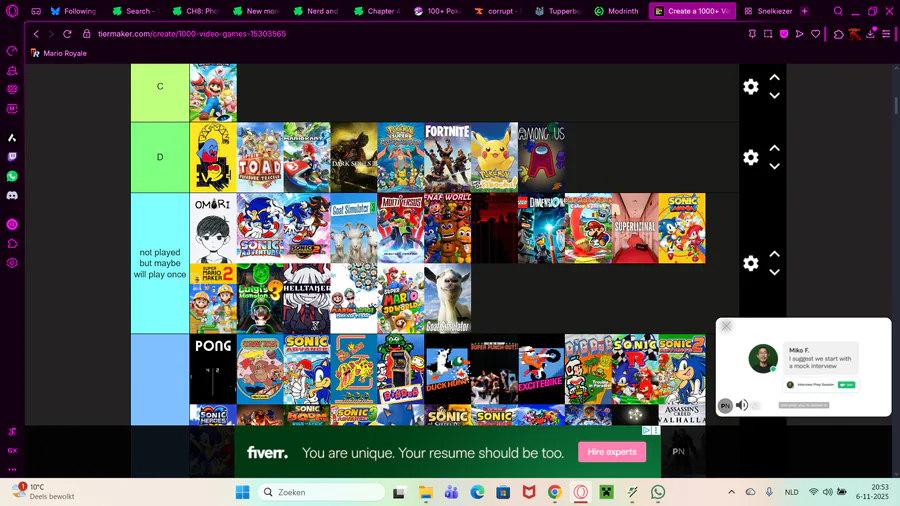Select Fortnite game thumbnail
Viewport: 900px width, 506px height.
pyautogui.click(x=448, y=157)
